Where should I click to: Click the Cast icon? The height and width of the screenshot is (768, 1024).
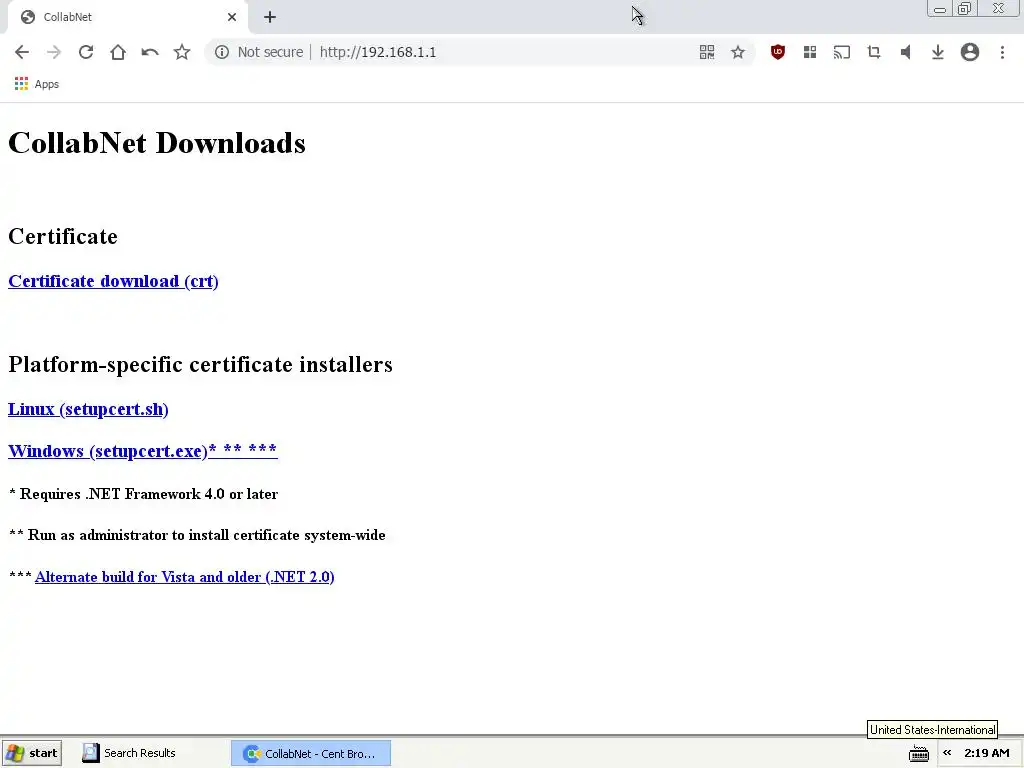842,52
